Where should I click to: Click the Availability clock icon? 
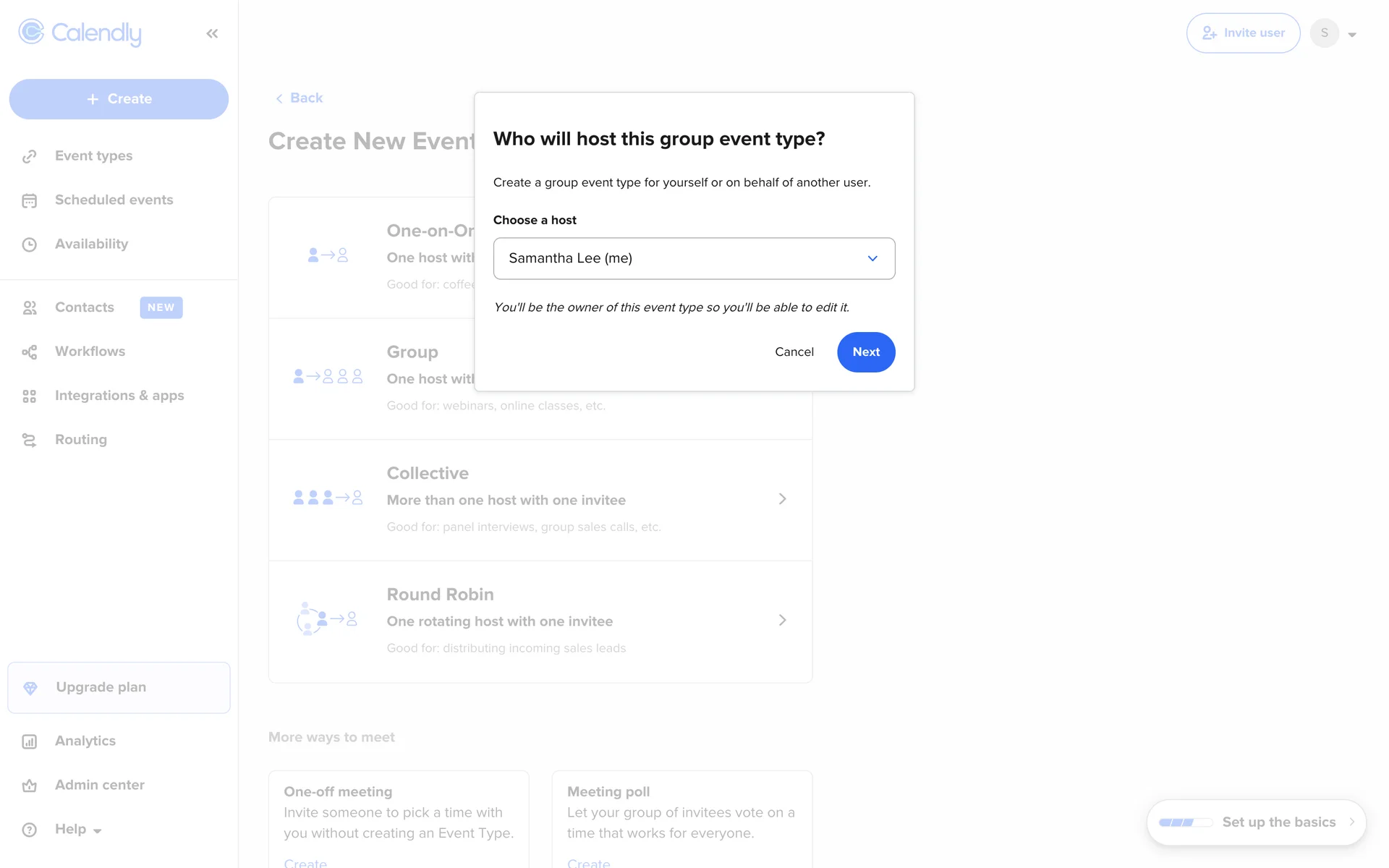point(30,244)
